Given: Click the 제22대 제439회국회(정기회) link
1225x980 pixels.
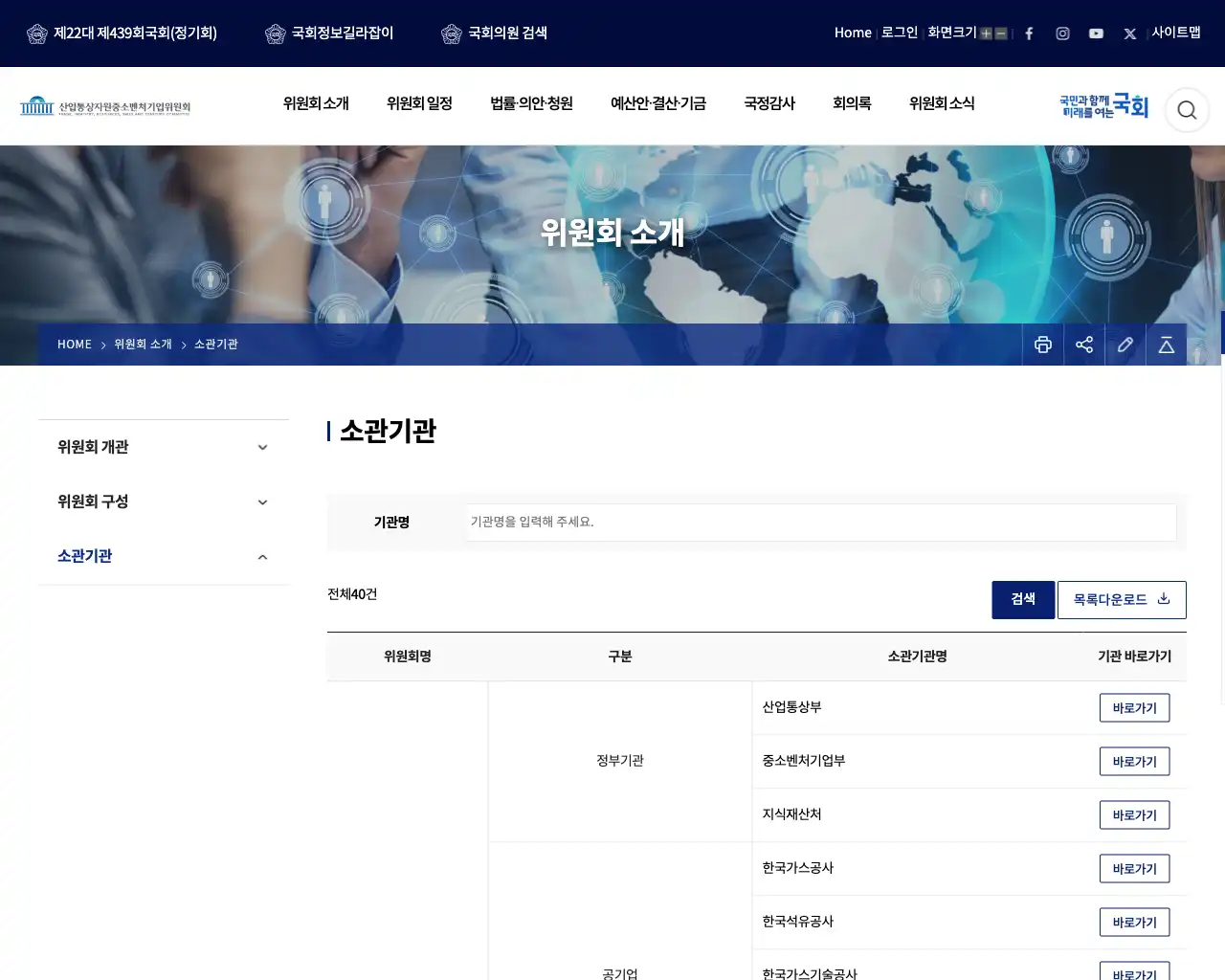Looking at the screenshot, I should pos(135,33).
